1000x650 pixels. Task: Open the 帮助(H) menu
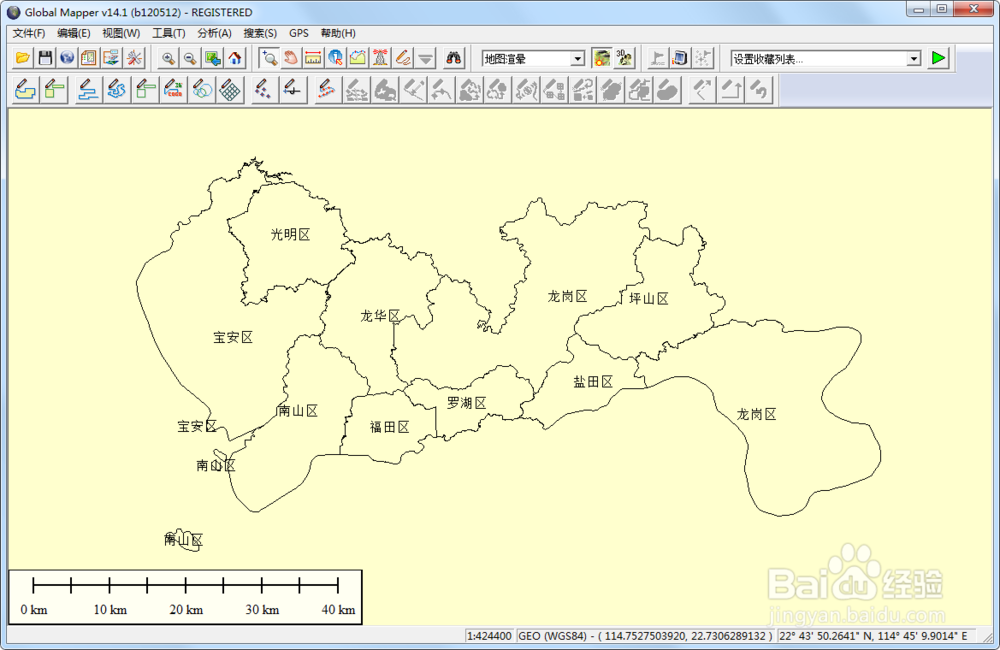click(x=338, y=33)
